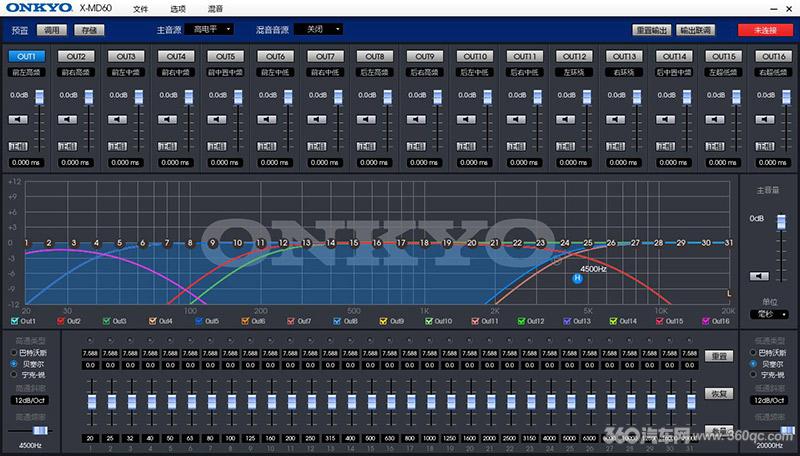The width and height of the screenshot is (800, 456).
Task: Mute the OUT14 channel speaker icon
Action: [x=665, y=119]
